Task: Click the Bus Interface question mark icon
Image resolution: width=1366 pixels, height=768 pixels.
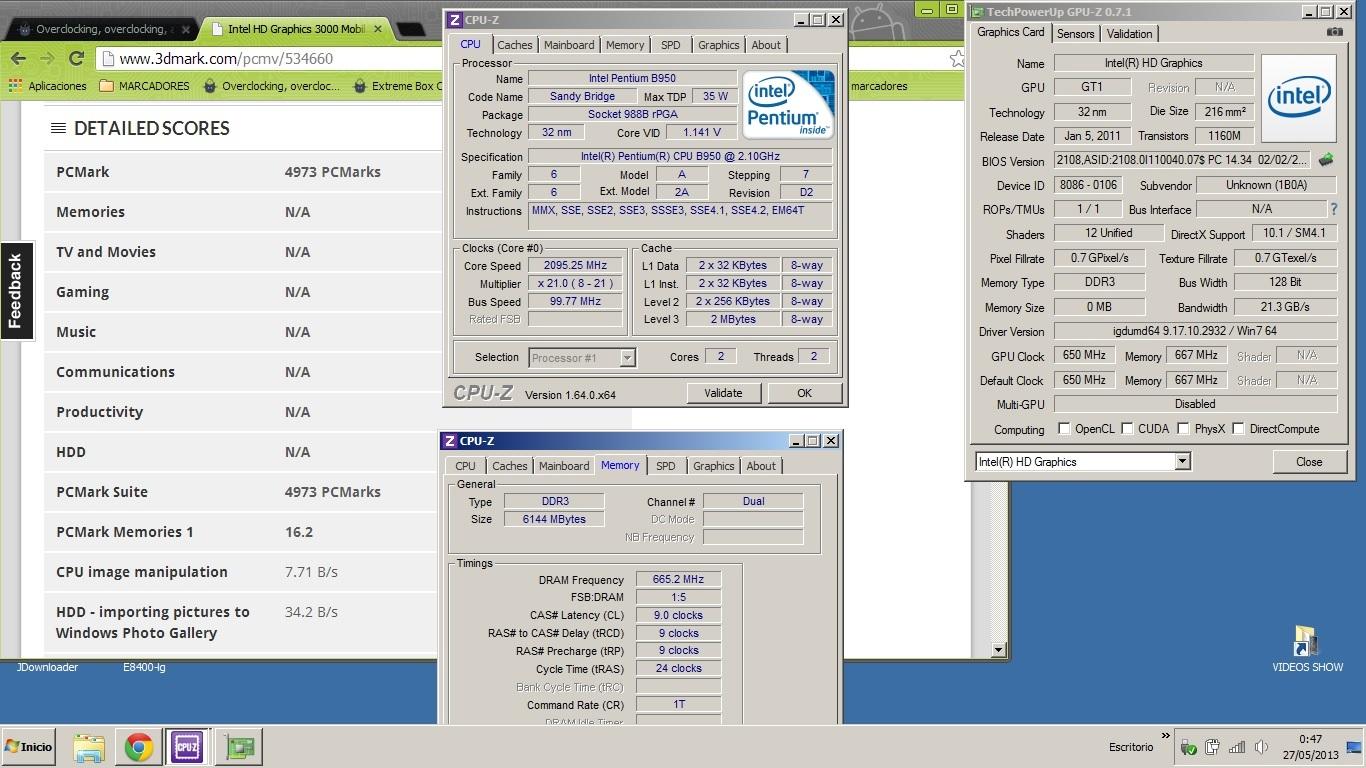Action: point(1333,209)
